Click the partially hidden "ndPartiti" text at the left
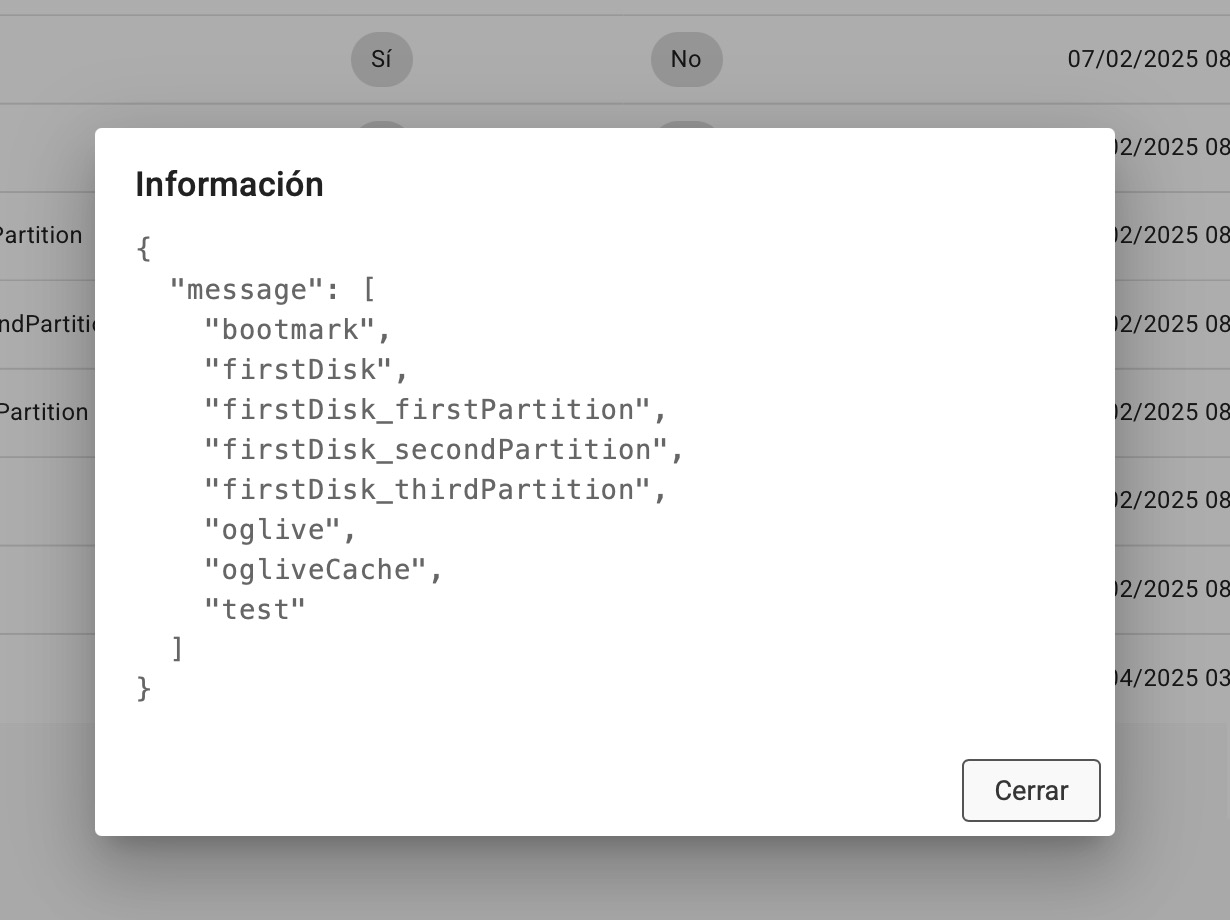This screenshot has width=1230, height=920. (x=48, y=324)
